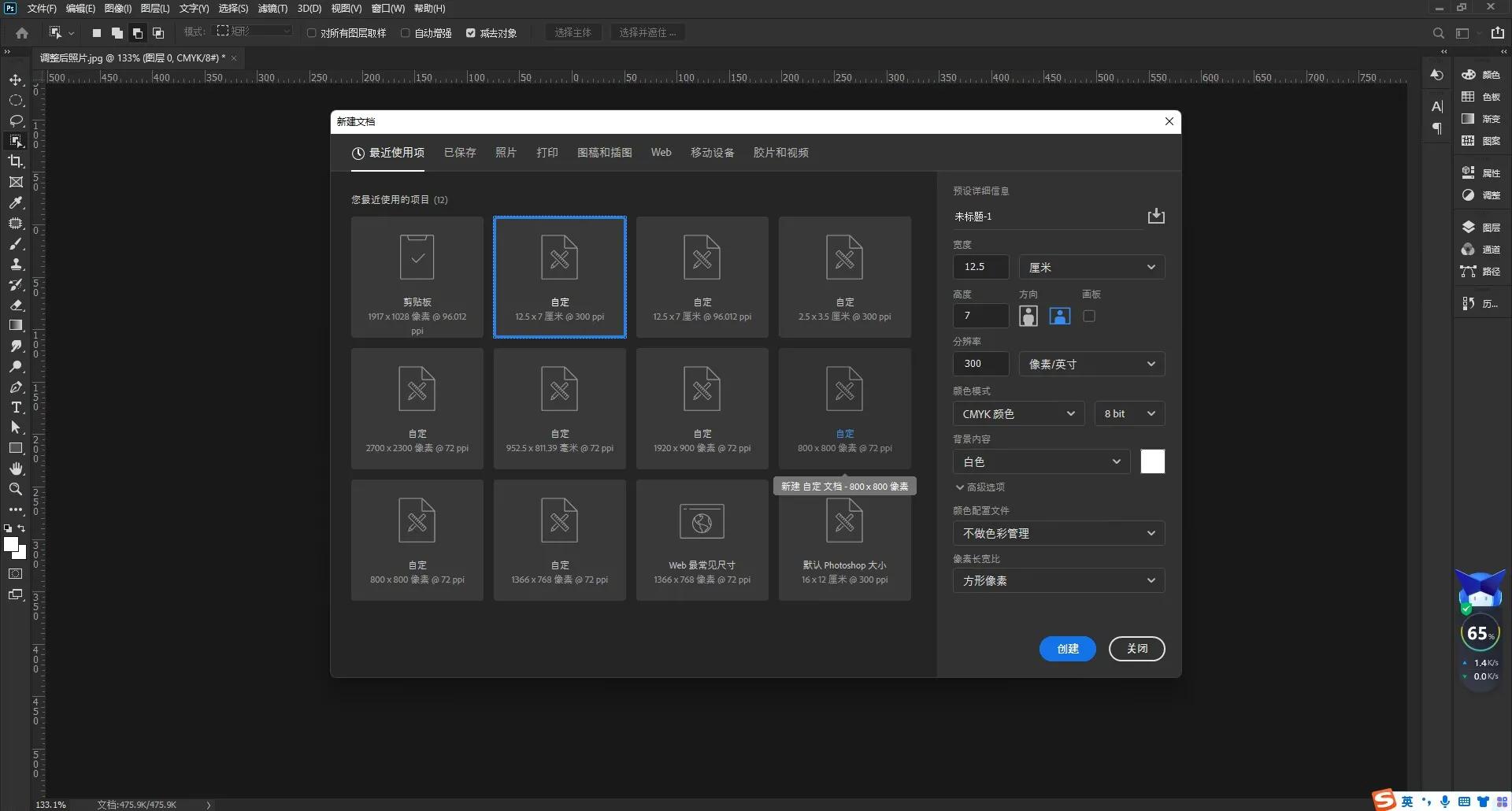Image resolution: width=1512 pixels, height=811 pixels.
Task: Open the 滤镜 menu
Action: tap(272, 9)
